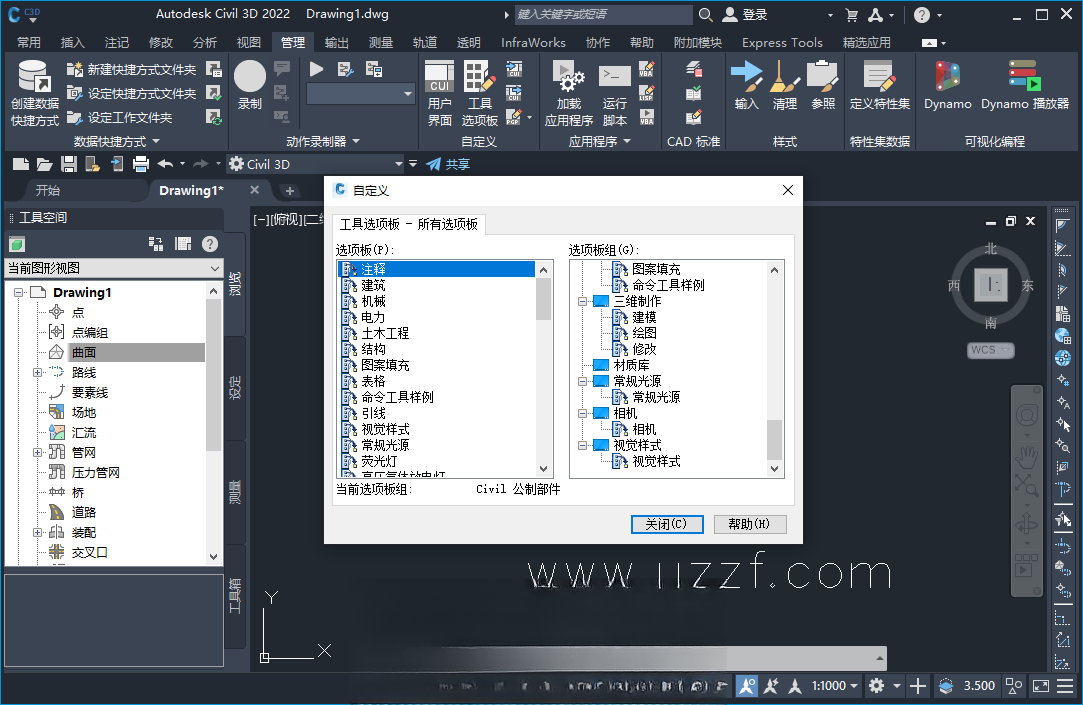Click the Undo arrow

(x=165, y=164)
